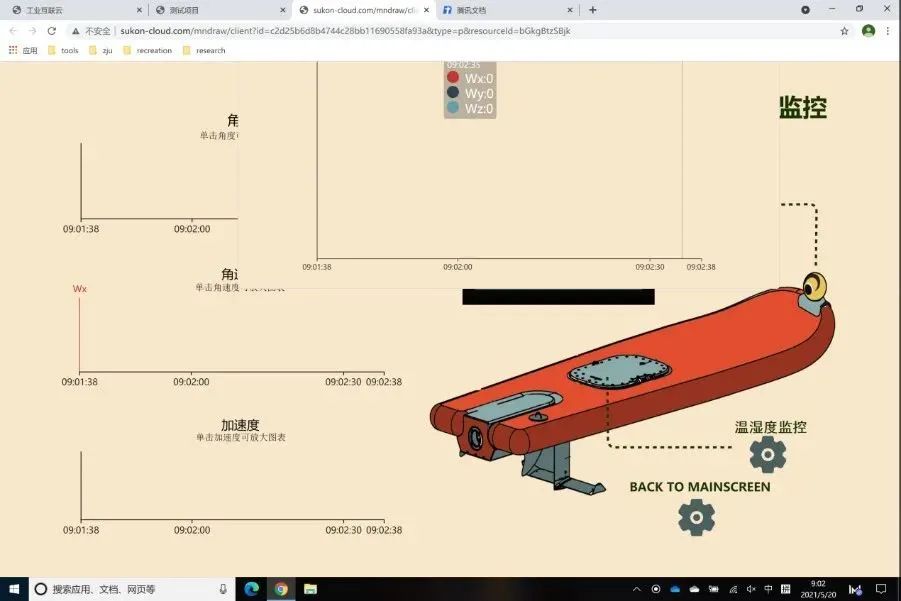Expand hidden system tray icons
Screen dimensions: 901x601
tap(636, 589)
